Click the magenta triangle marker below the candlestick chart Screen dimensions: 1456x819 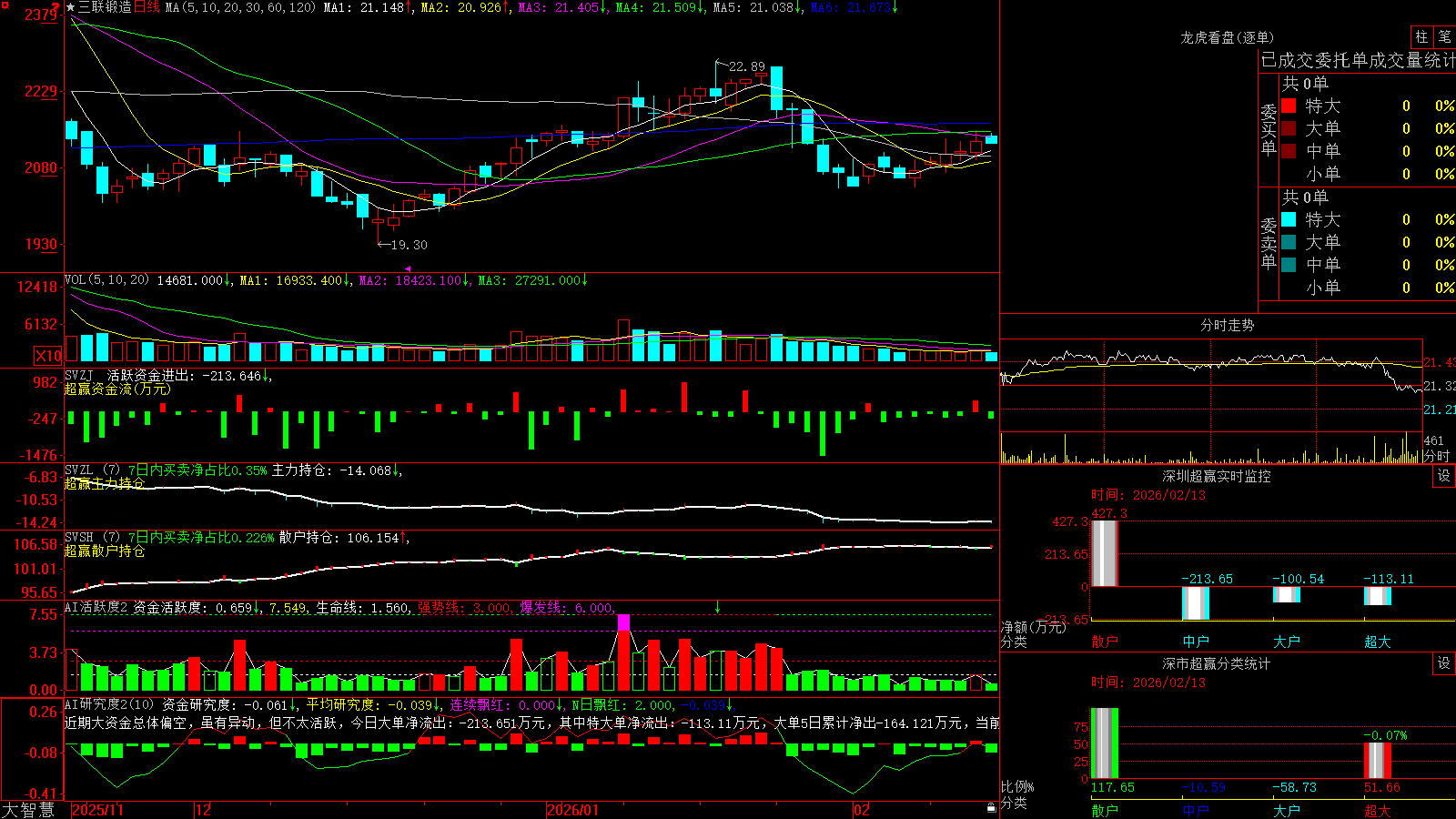408,268
